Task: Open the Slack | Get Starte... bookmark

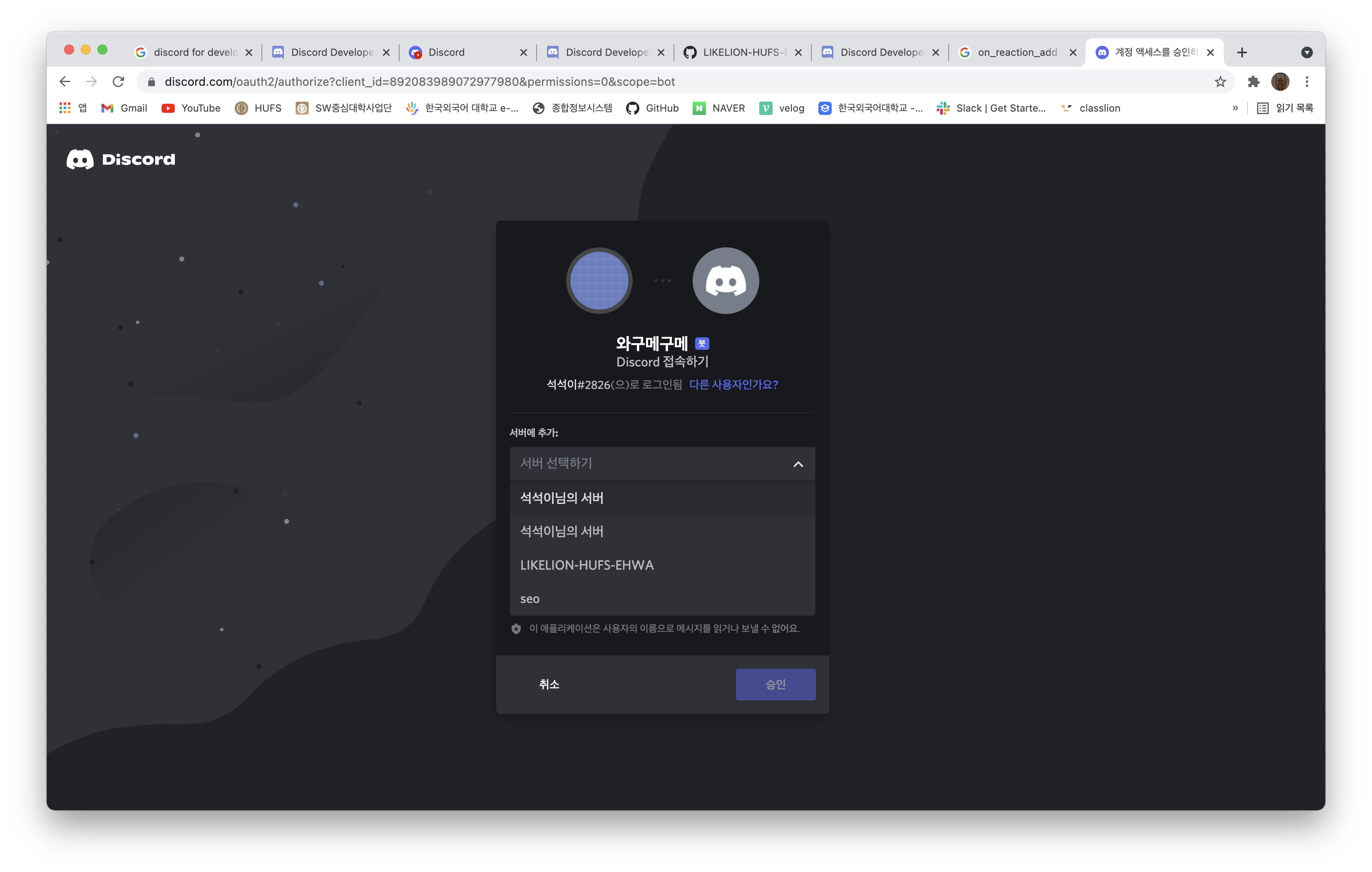Action: pyautogui.click(x=992, y=108)
